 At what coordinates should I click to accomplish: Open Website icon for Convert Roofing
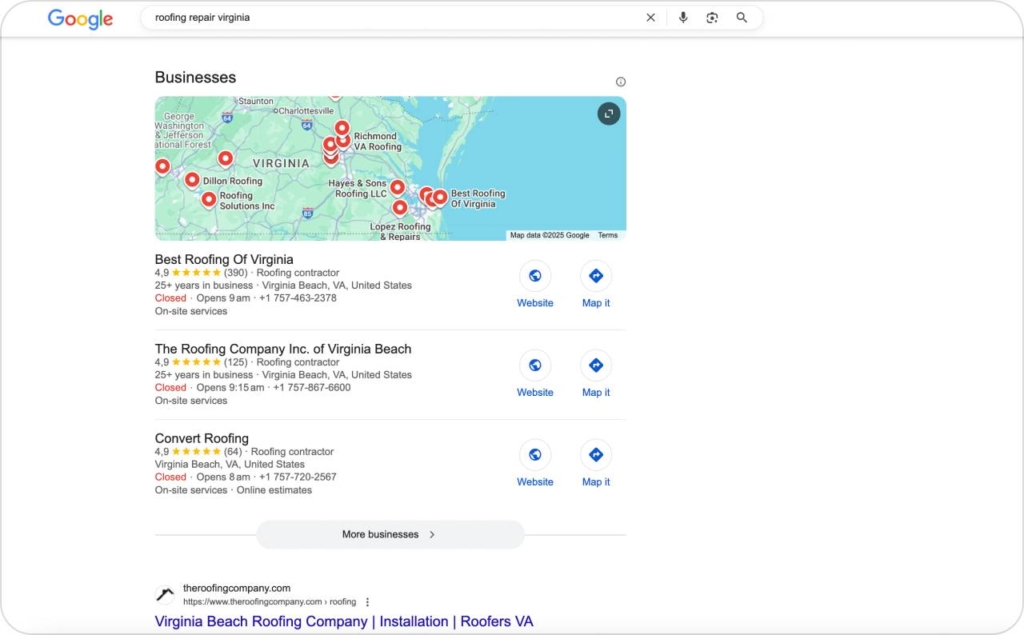pyautogui.click(x=535, y=455)
